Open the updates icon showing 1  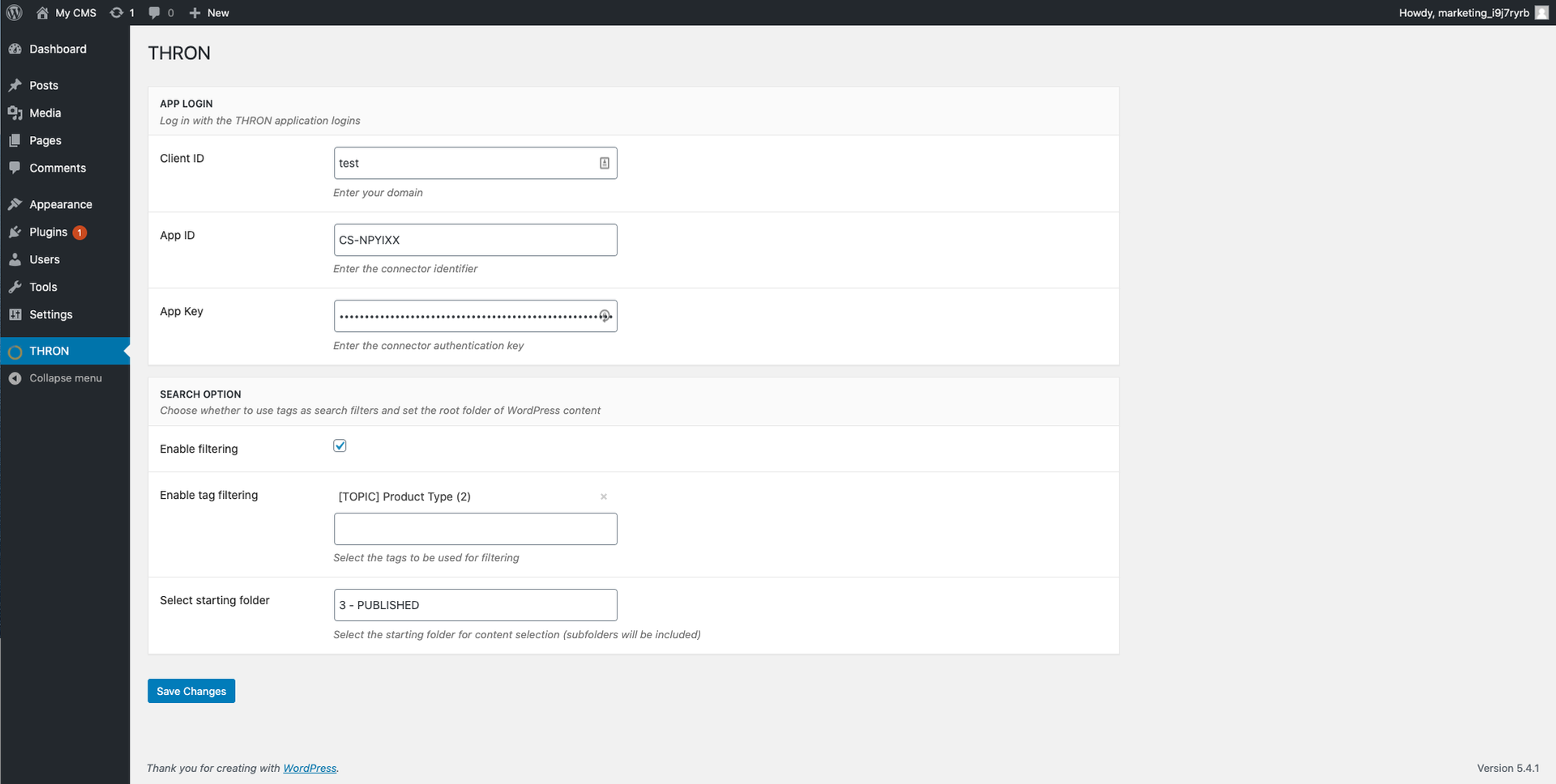pos(117,13)
